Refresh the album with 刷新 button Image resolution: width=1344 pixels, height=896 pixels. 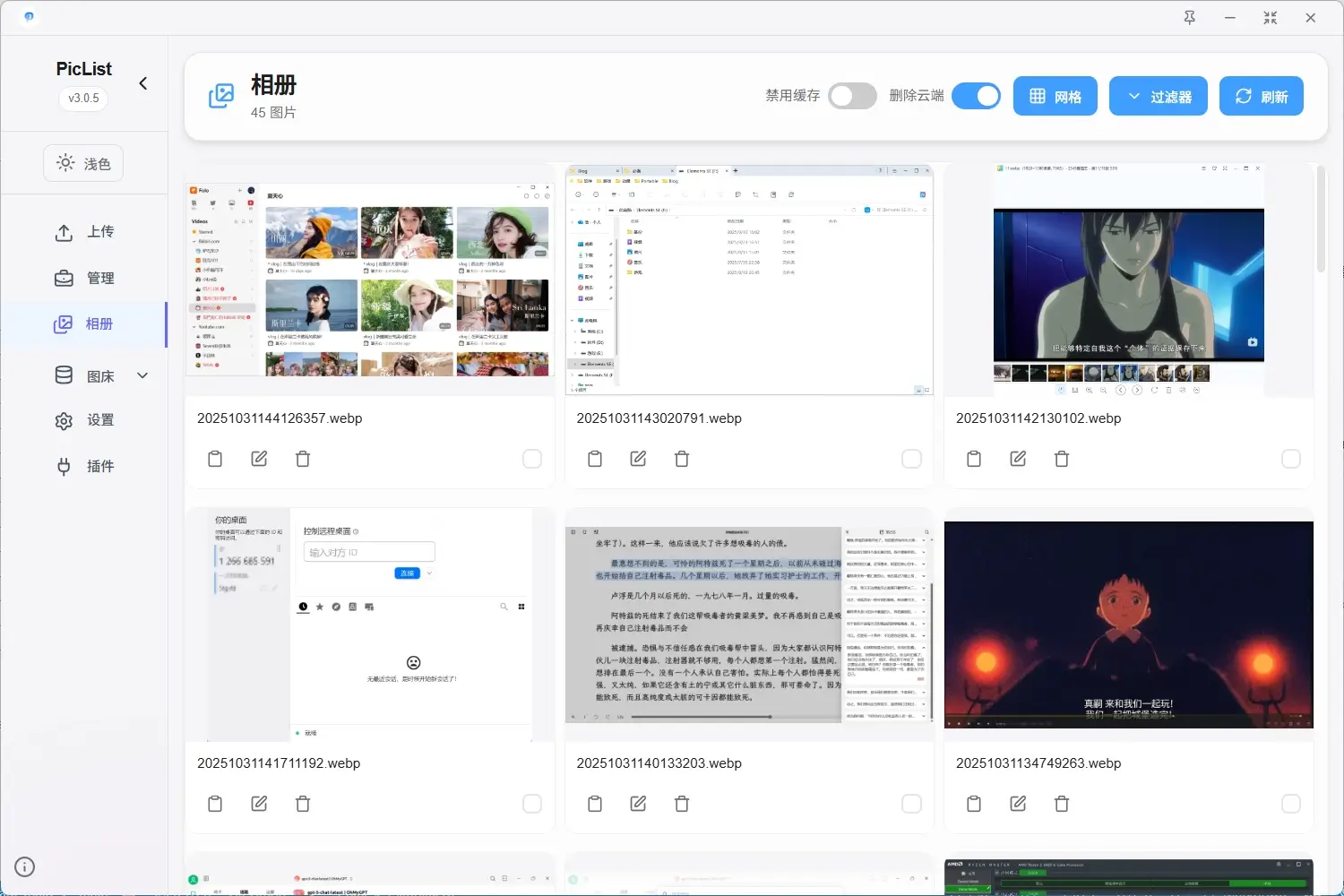pos(1262,96)
